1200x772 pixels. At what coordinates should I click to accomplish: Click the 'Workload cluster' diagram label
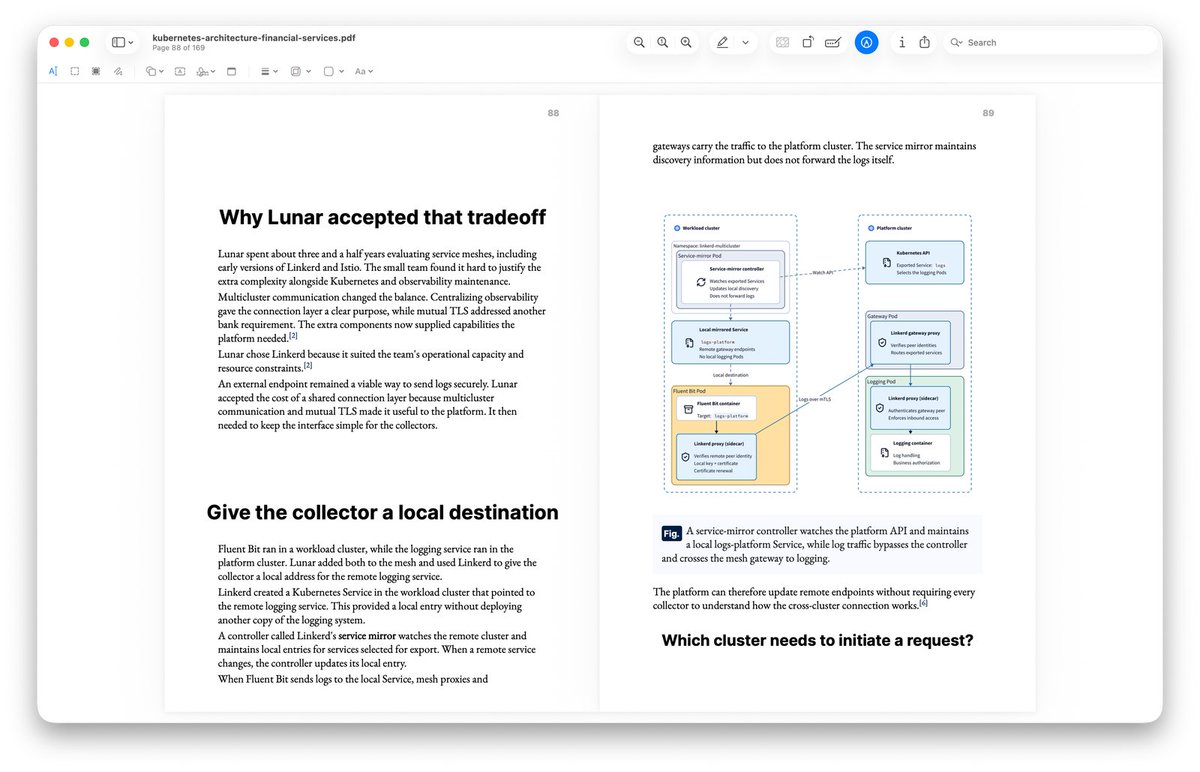[x=702, y=228]
